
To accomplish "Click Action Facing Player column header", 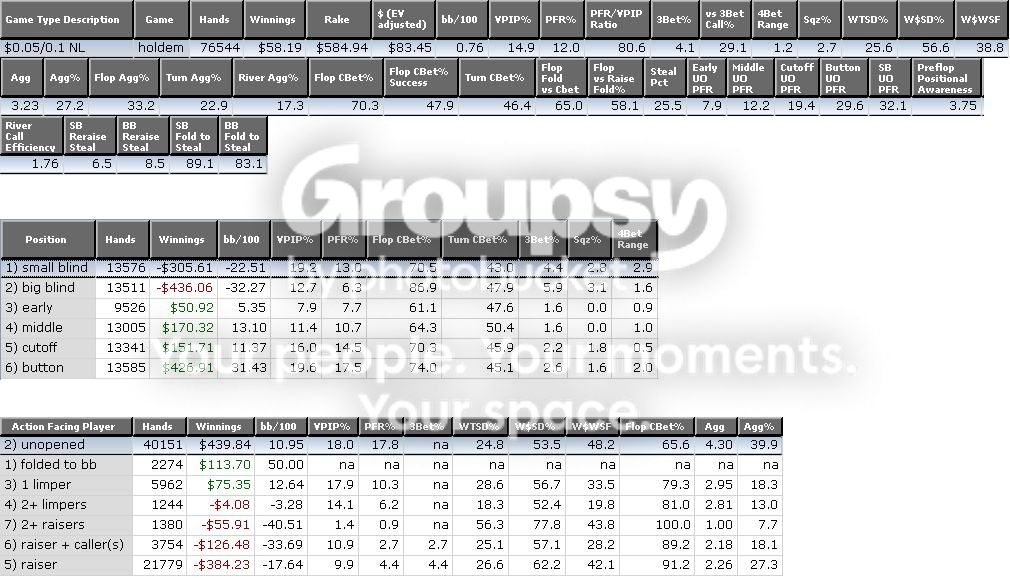I will point(66,426).
